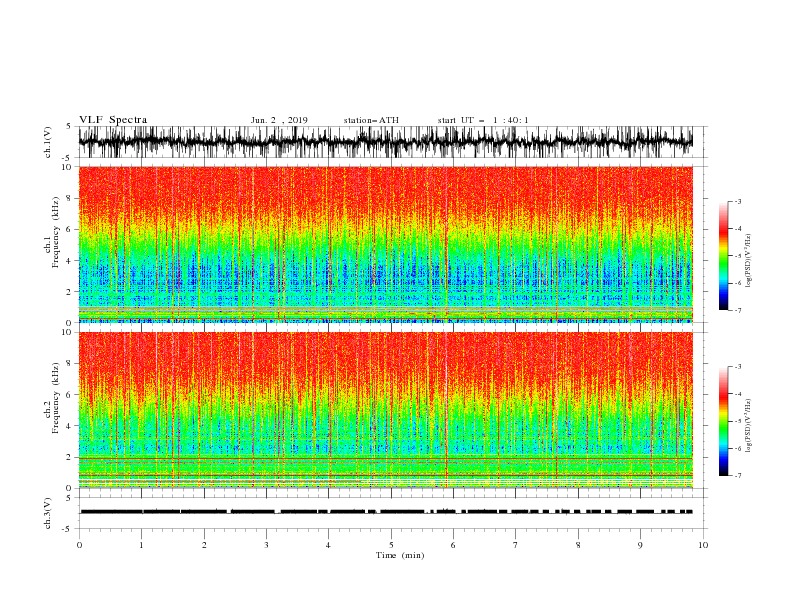Click the ch.2 spectrogram color scale bar

(723, 421)
